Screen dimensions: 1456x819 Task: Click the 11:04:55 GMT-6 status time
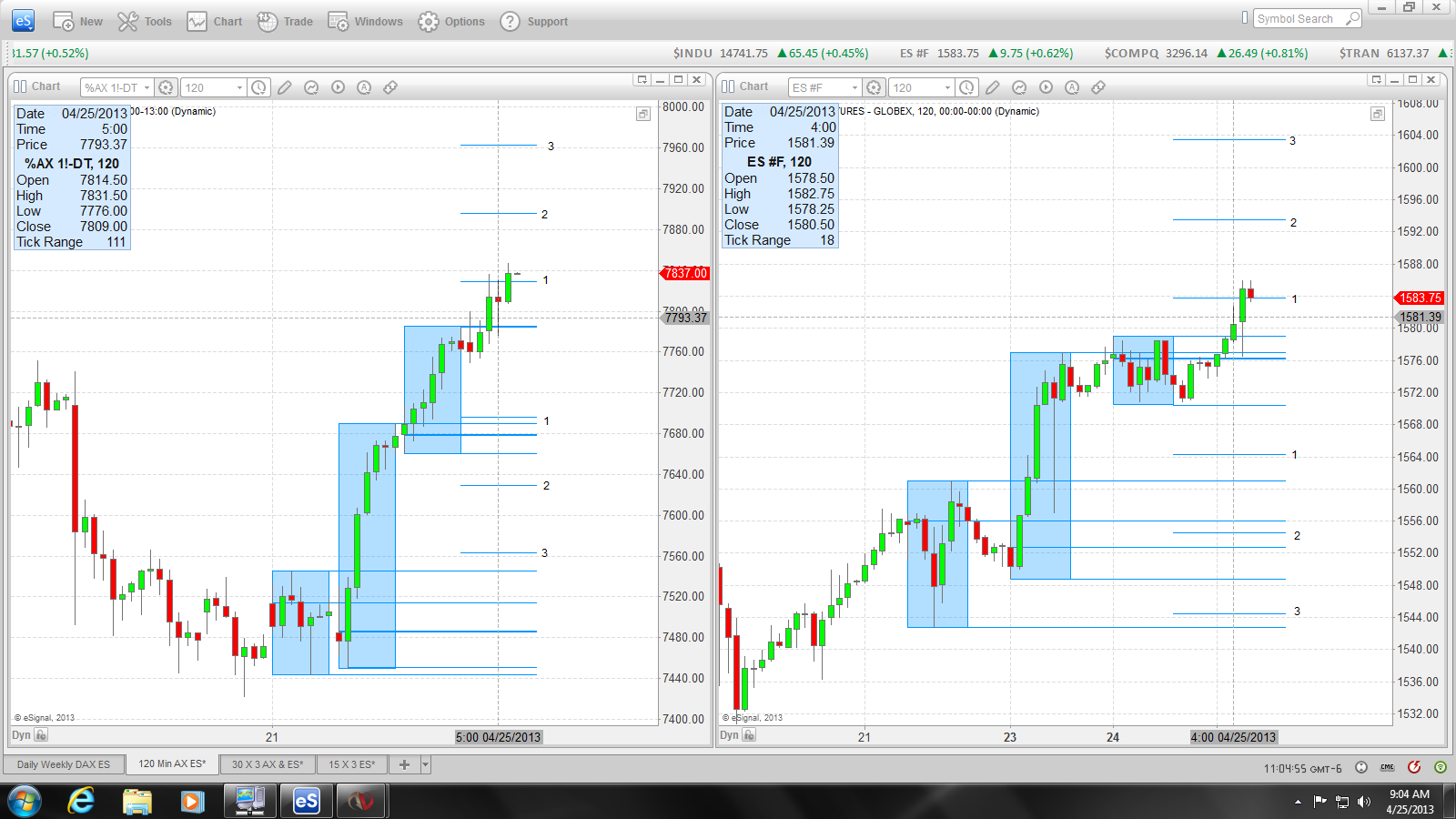pos(1302,768)
